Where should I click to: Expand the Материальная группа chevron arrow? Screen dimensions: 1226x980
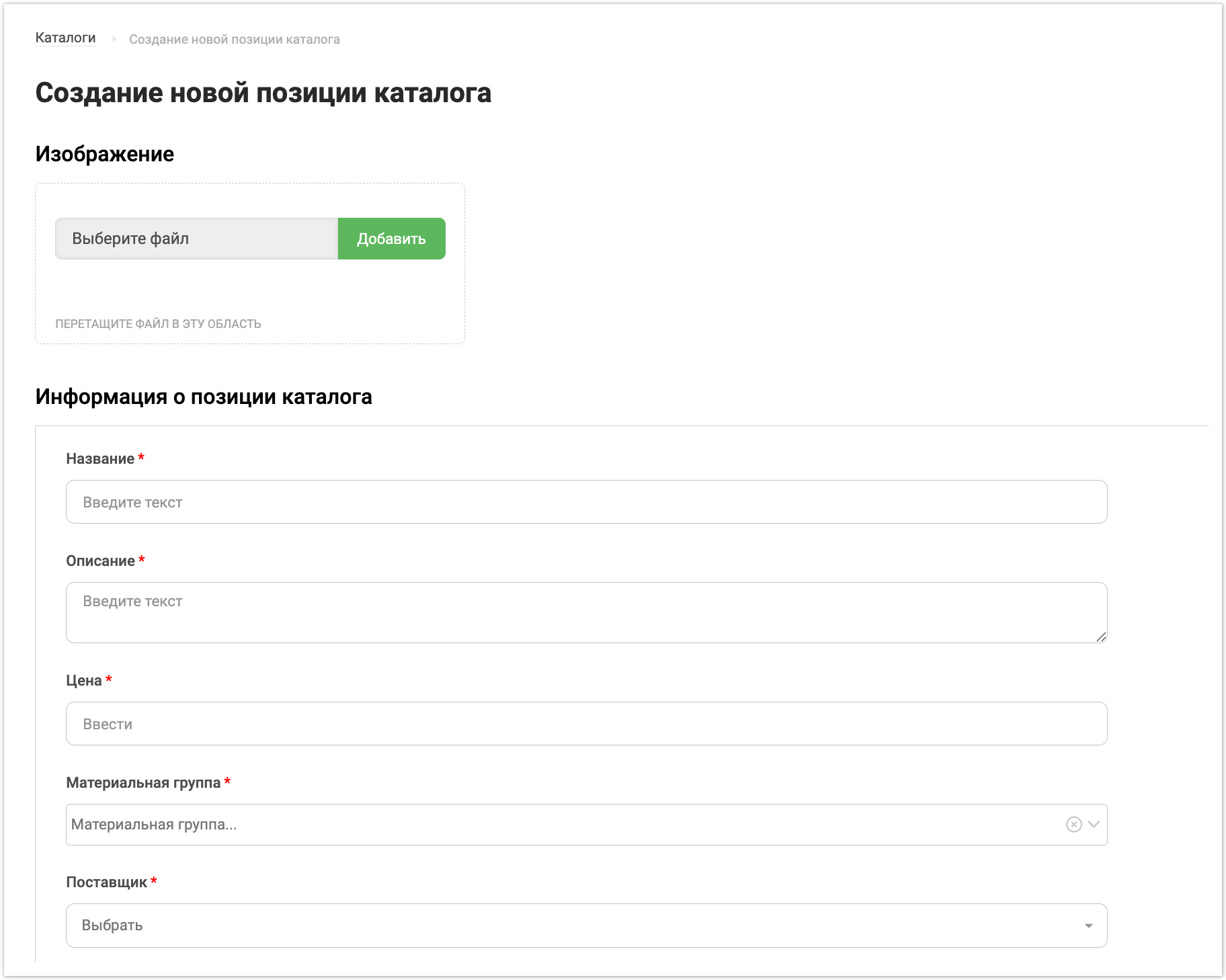click(x=1094, y=825)
